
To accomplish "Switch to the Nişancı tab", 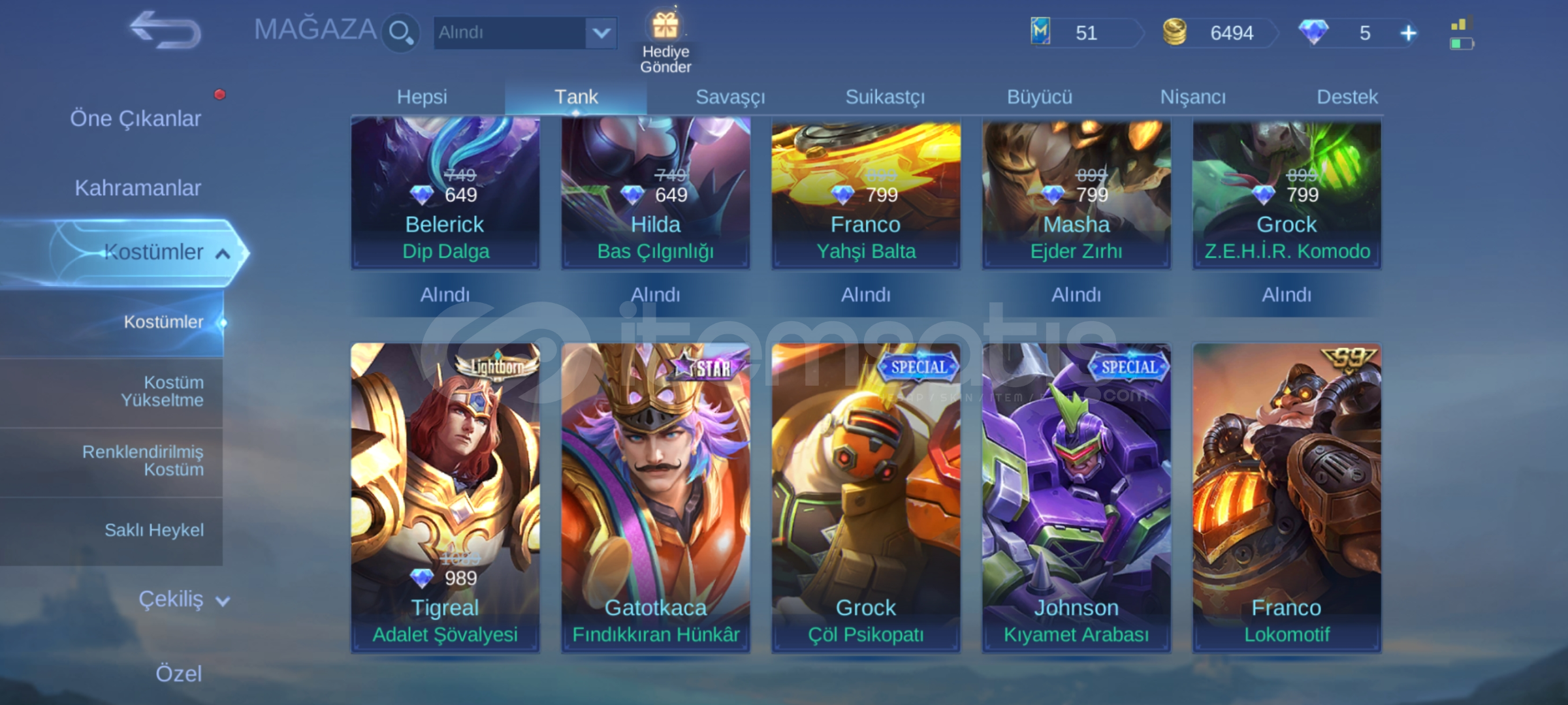I will 1192,97.
